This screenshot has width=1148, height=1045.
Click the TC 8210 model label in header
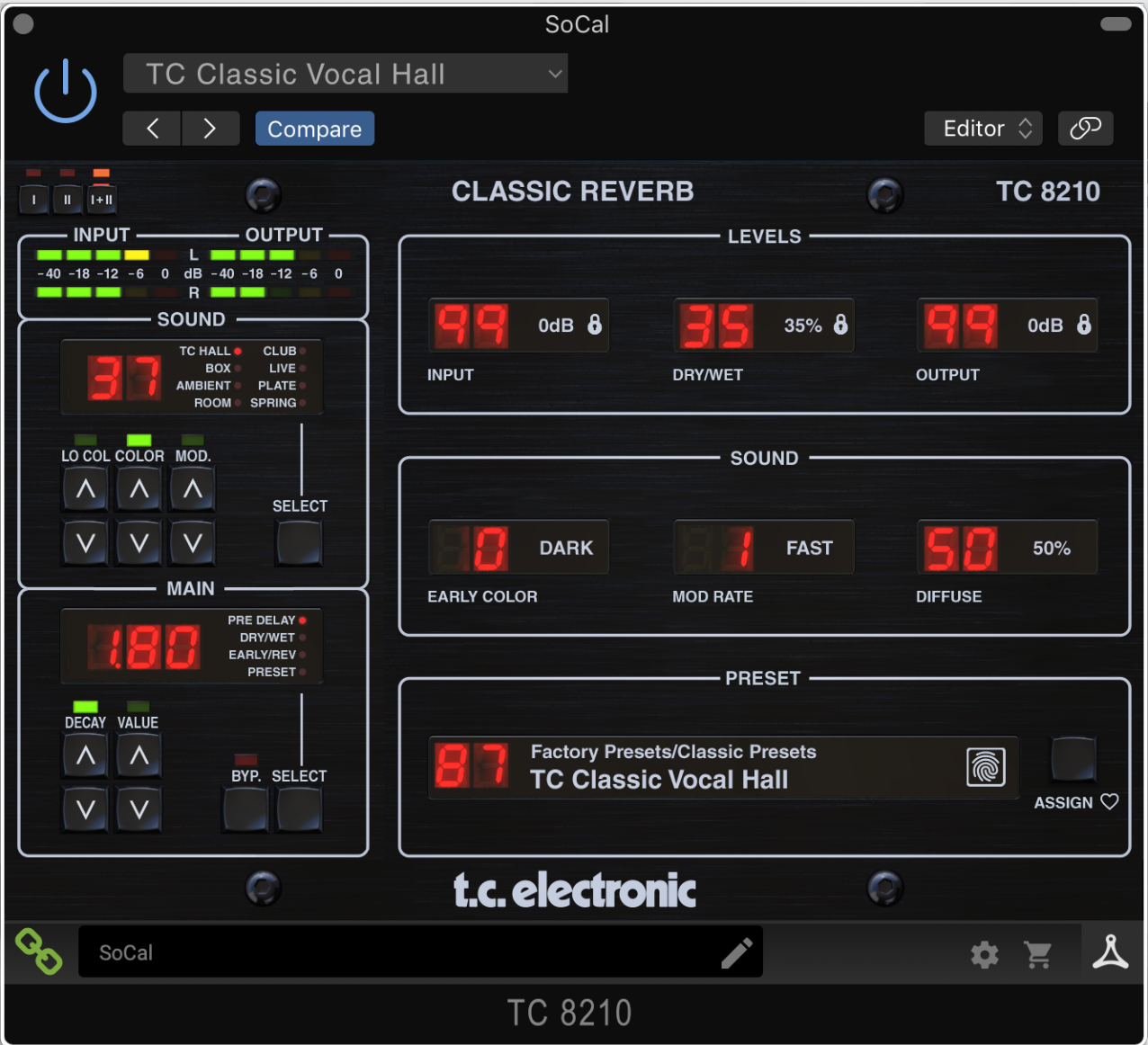click(x=1048, y=192)
